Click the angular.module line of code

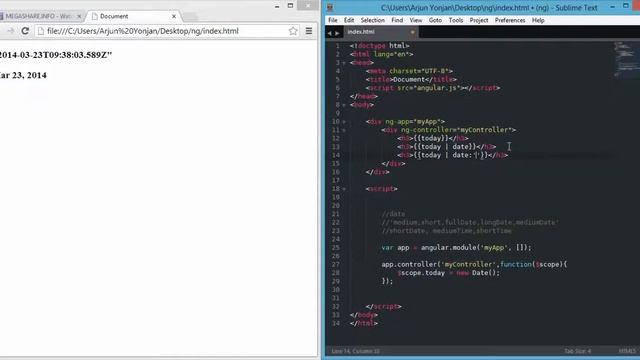coord(456,247)
